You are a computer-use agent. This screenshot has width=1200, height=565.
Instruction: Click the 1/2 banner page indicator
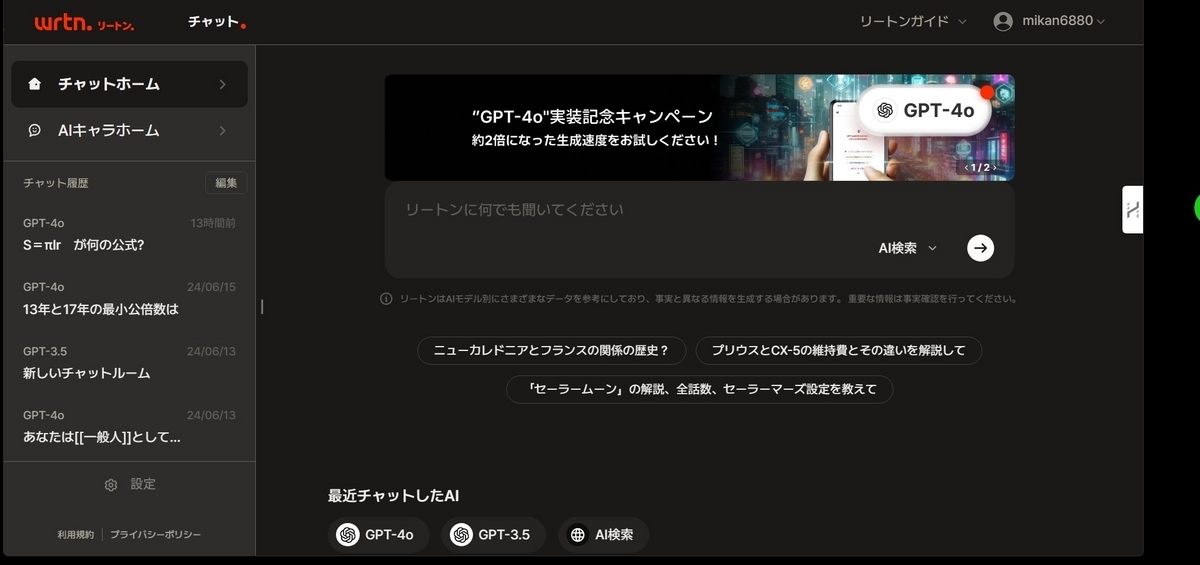click(x=979, y=168)
